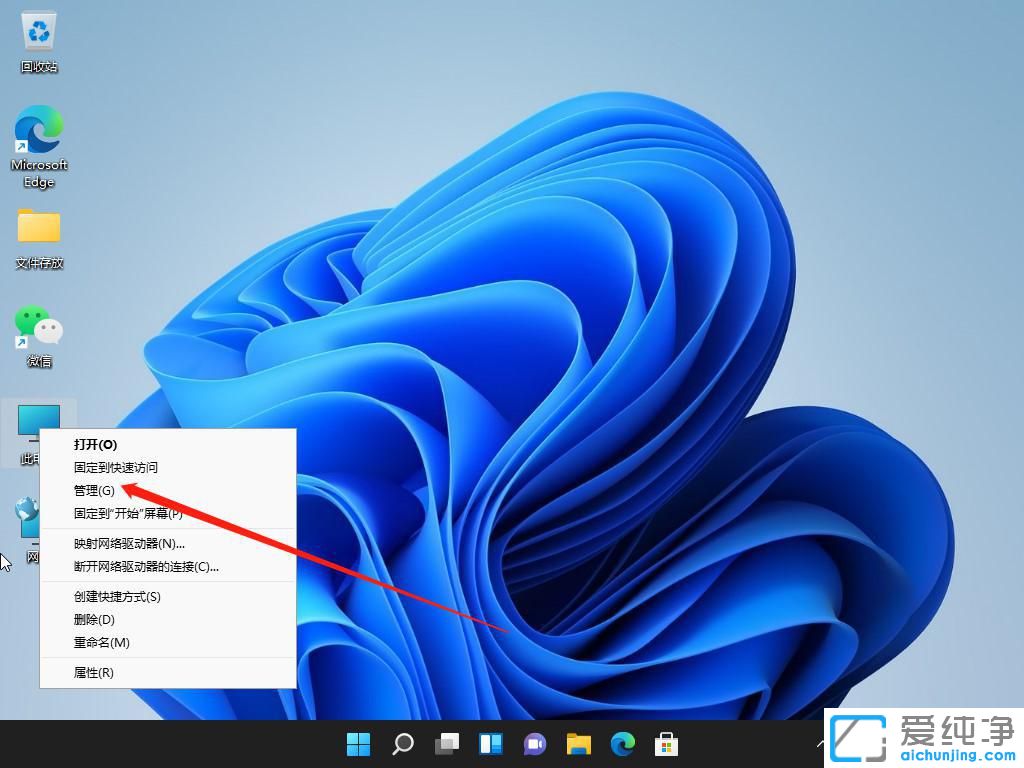Click the Windows Start button
The height and width of the screenshot is (768, 1024).
coord(358,744)
